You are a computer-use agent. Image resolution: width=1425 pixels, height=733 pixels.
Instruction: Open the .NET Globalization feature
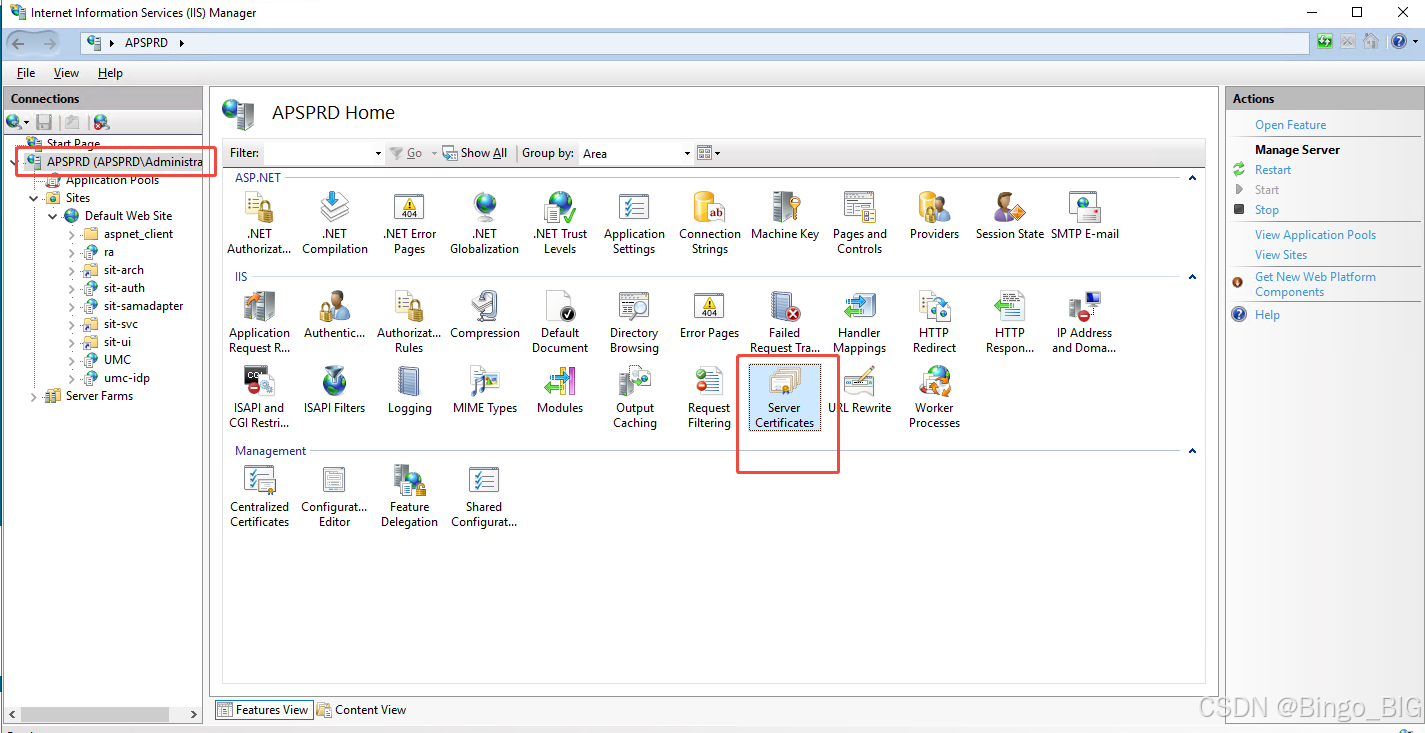click(x=485, y=223)
